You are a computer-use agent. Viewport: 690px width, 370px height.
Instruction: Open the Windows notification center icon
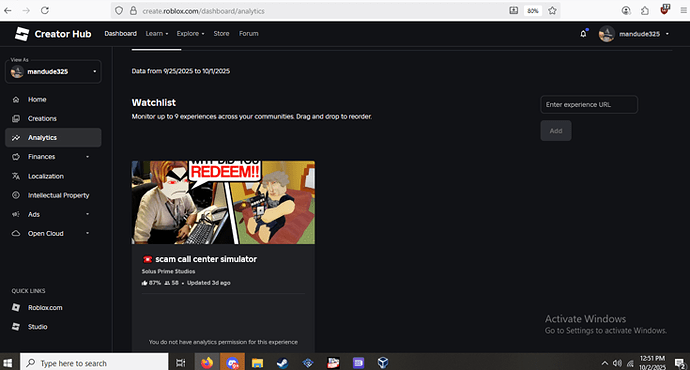[680, 363]
